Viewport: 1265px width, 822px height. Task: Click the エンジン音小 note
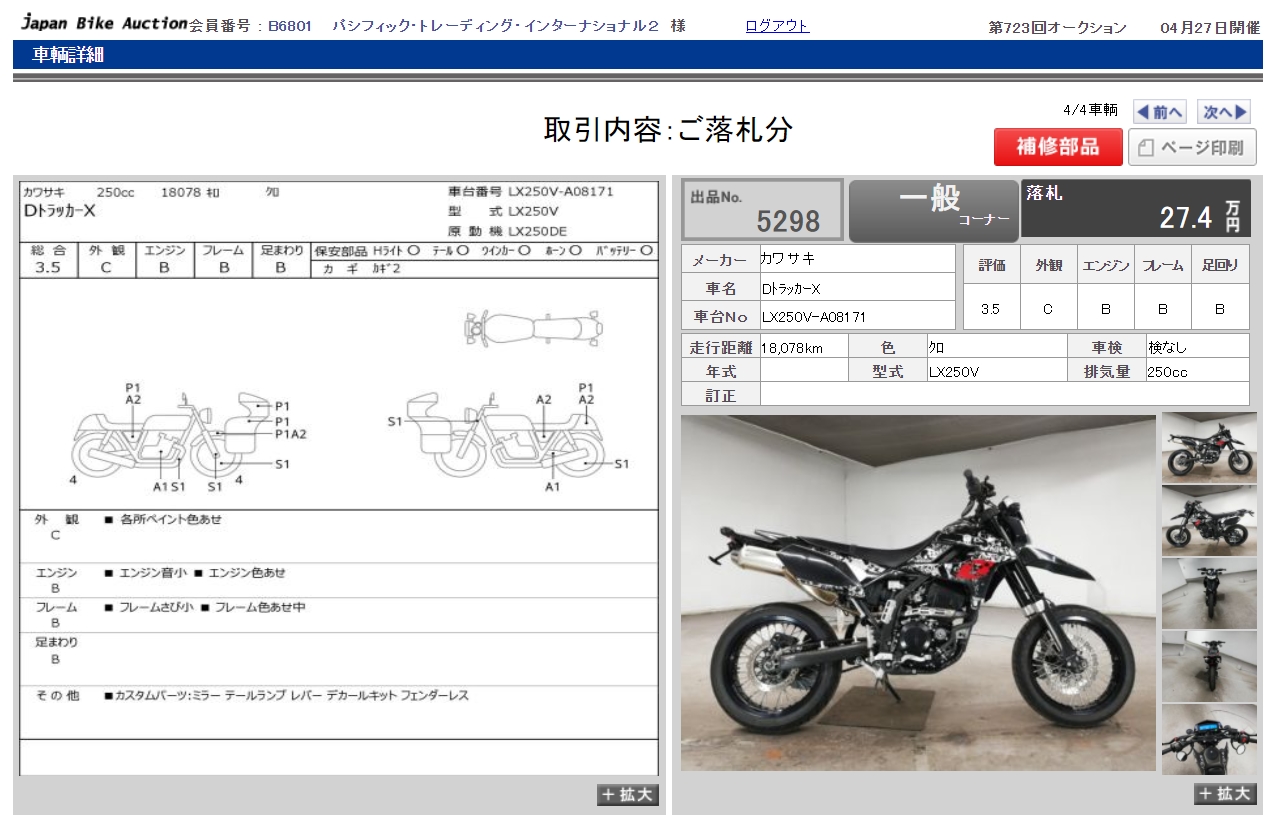point(153,573)
